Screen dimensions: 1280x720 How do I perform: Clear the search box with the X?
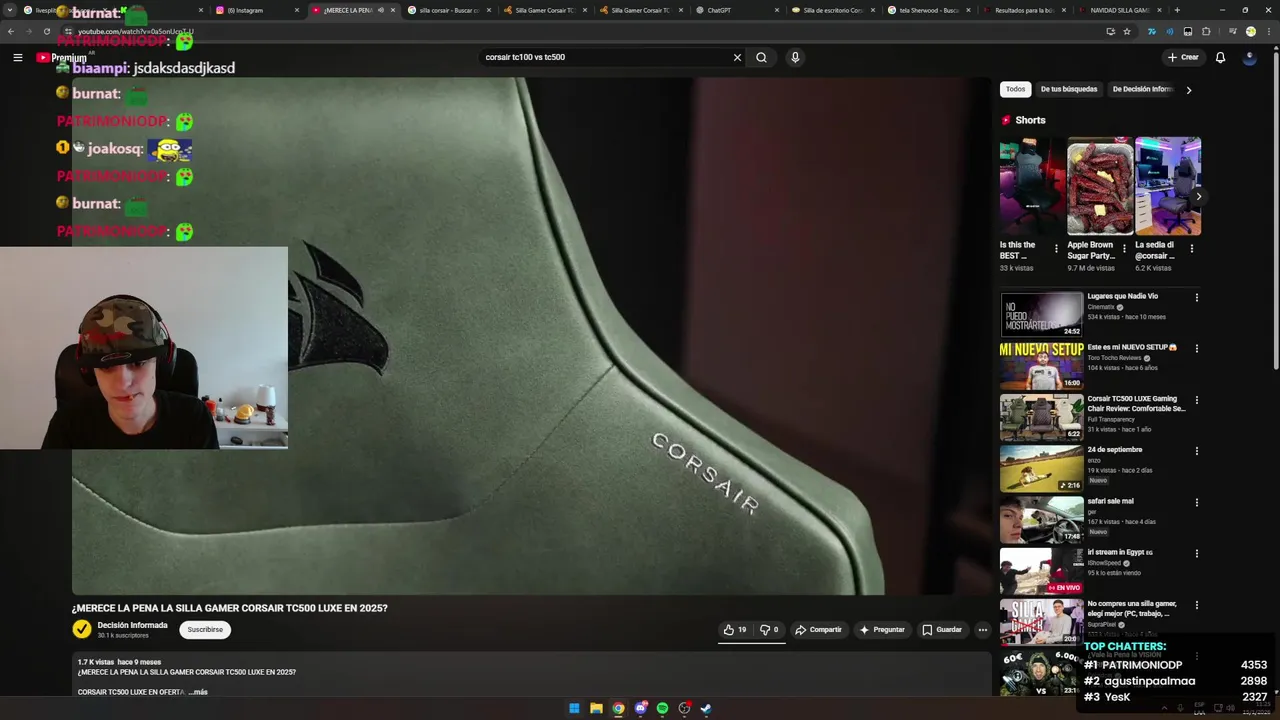pyautogui.click(x=738, y=57)
